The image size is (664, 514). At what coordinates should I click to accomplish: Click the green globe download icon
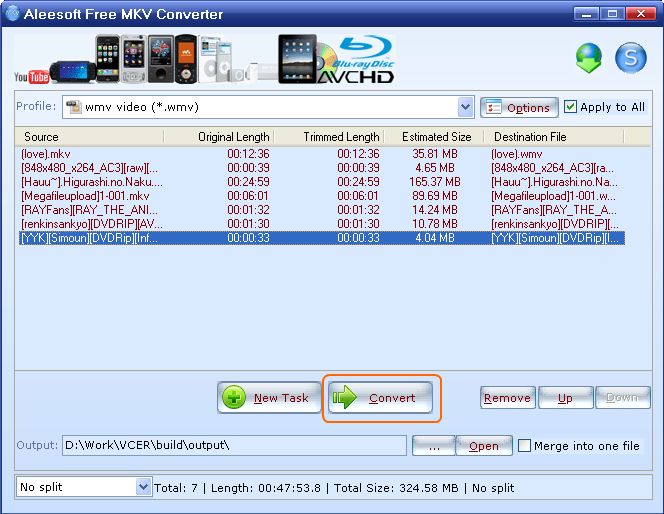coord(589,58)
